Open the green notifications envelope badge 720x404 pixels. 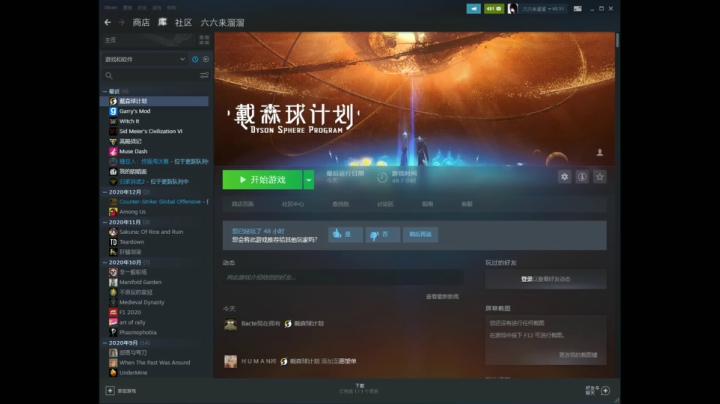point(494,9)
